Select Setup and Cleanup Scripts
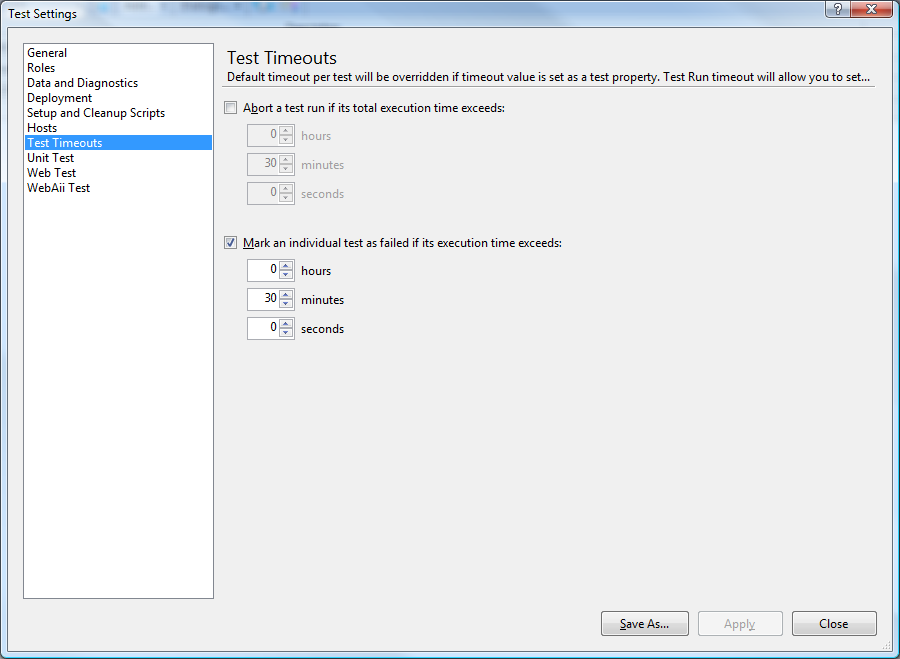The width and height of the screenshot is (900, 659). tap(96, 113)
